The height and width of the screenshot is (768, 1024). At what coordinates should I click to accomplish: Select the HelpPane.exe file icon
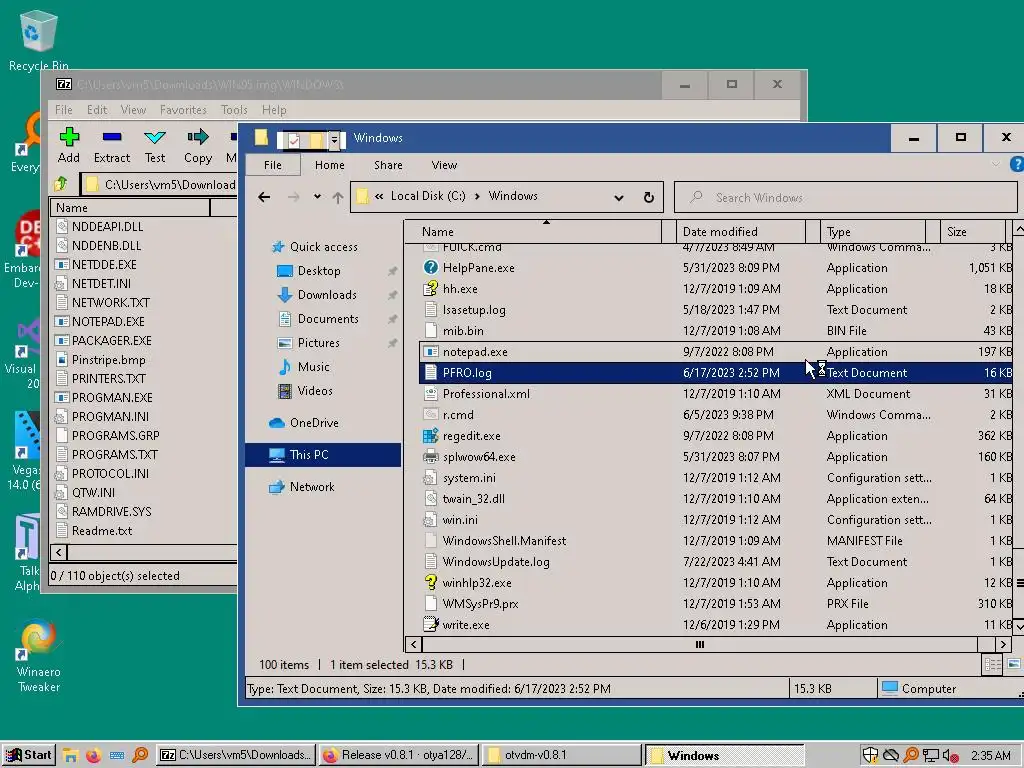coord(430,267)
